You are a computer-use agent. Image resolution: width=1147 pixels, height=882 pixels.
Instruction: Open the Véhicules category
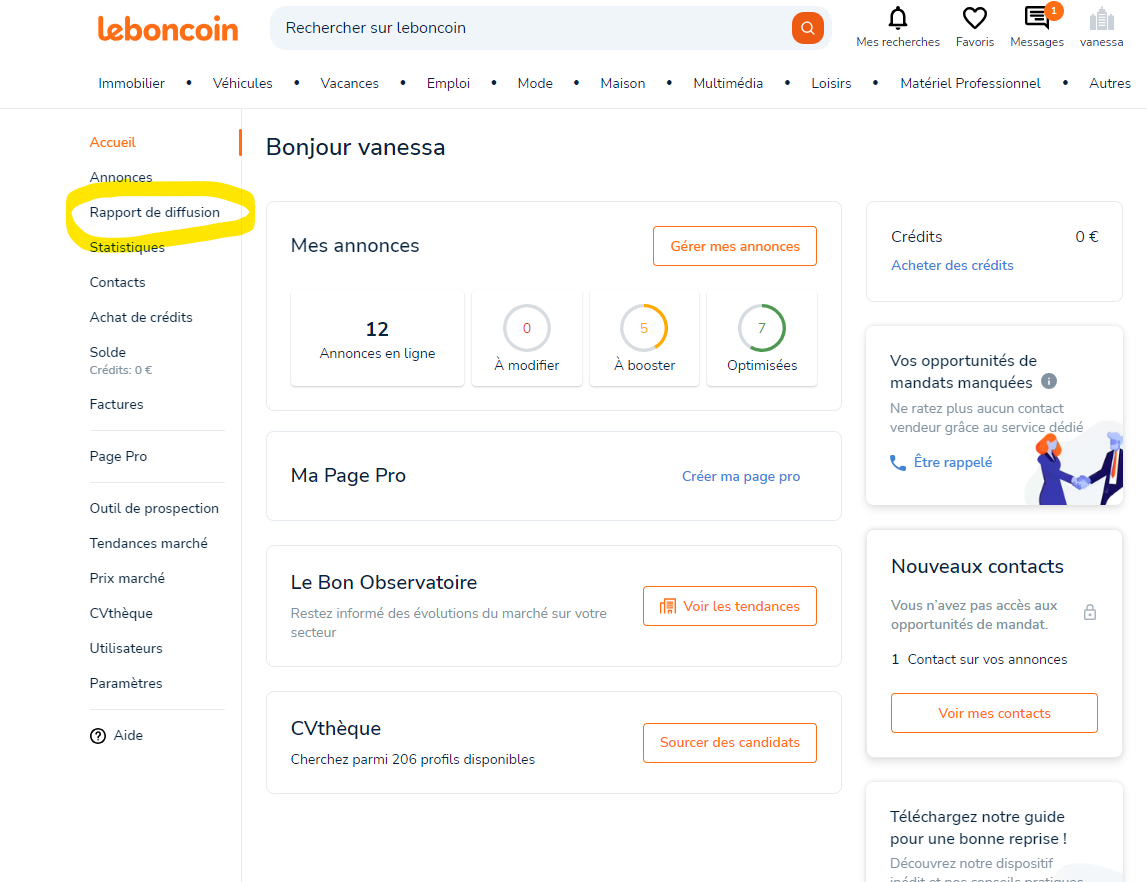tap(242, 83)
